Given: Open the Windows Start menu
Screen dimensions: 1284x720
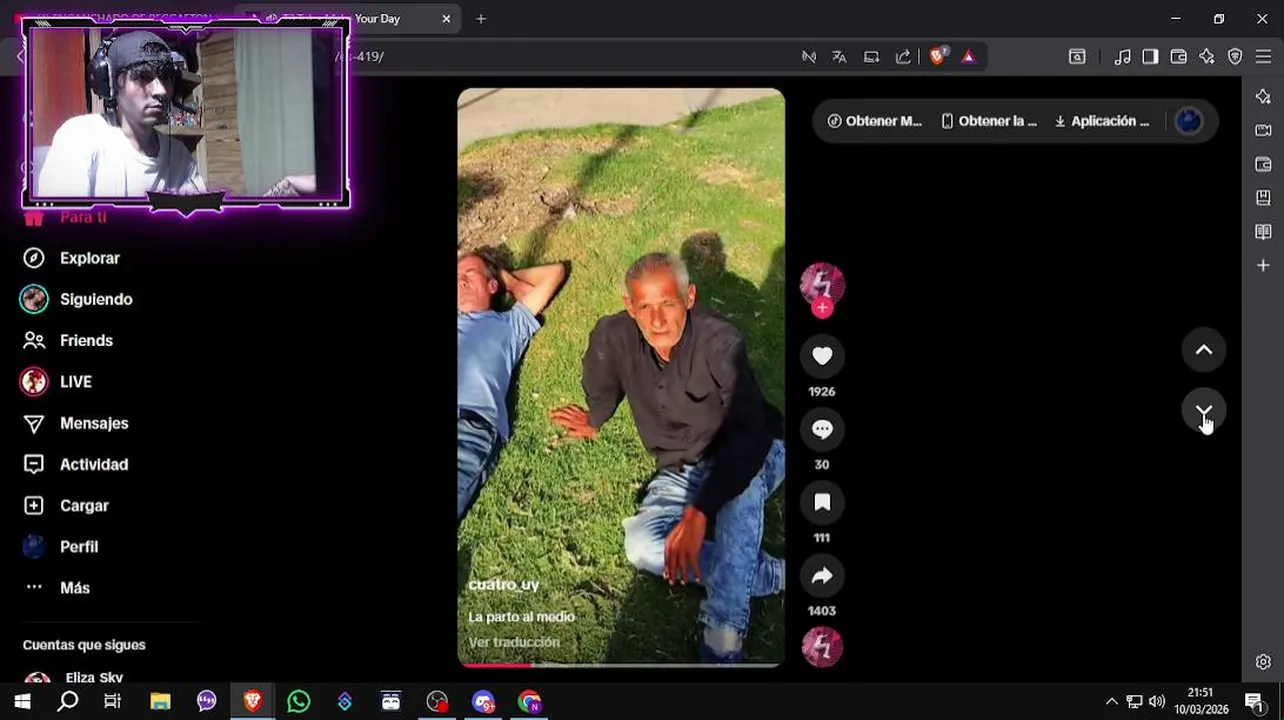Looking at the screenshot, I should [x=22, y=702].
